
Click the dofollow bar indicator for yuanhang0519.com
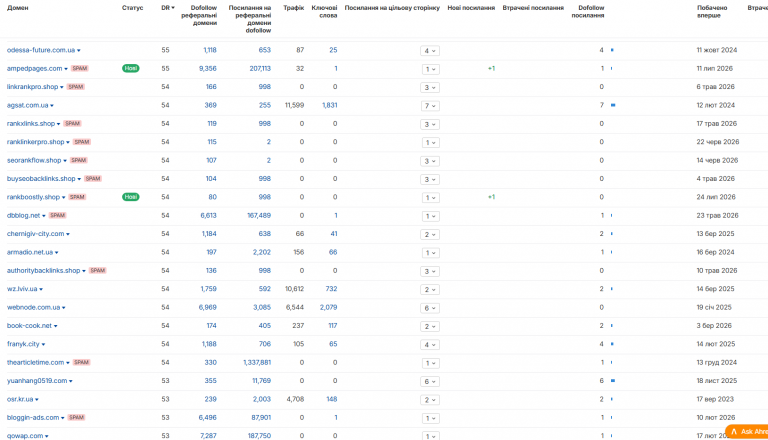[x=613, y=381]
